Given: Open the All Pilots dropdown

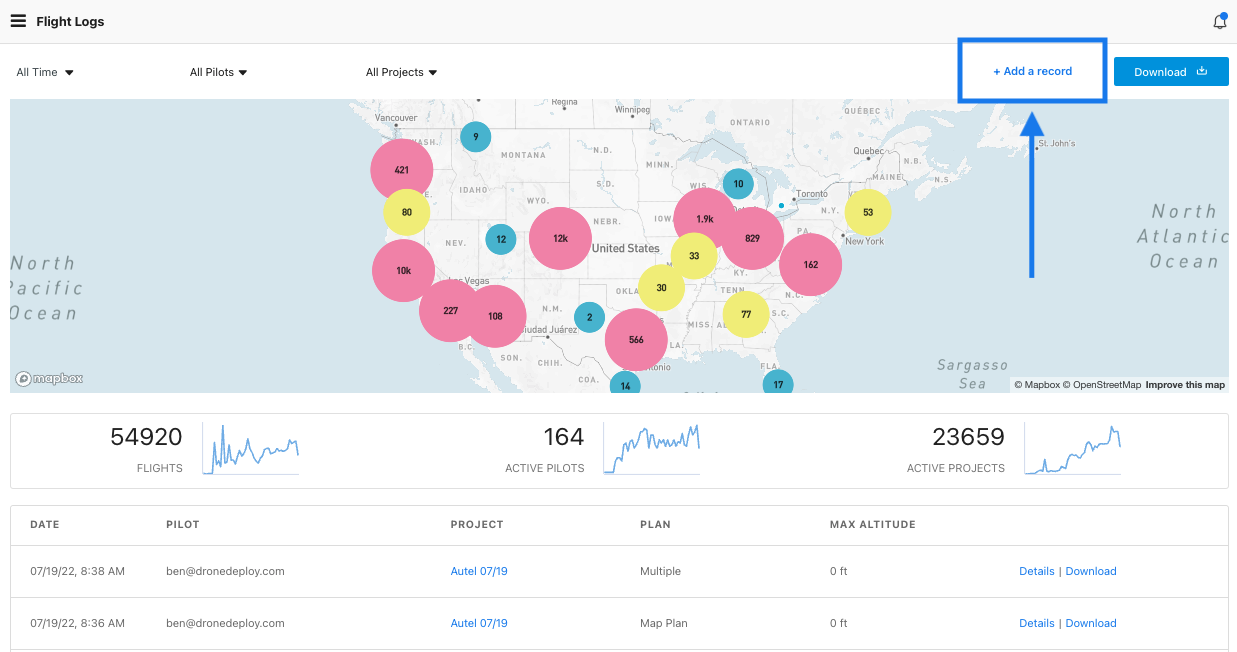Looking at the screenshot, I should [x=218, y=72].
